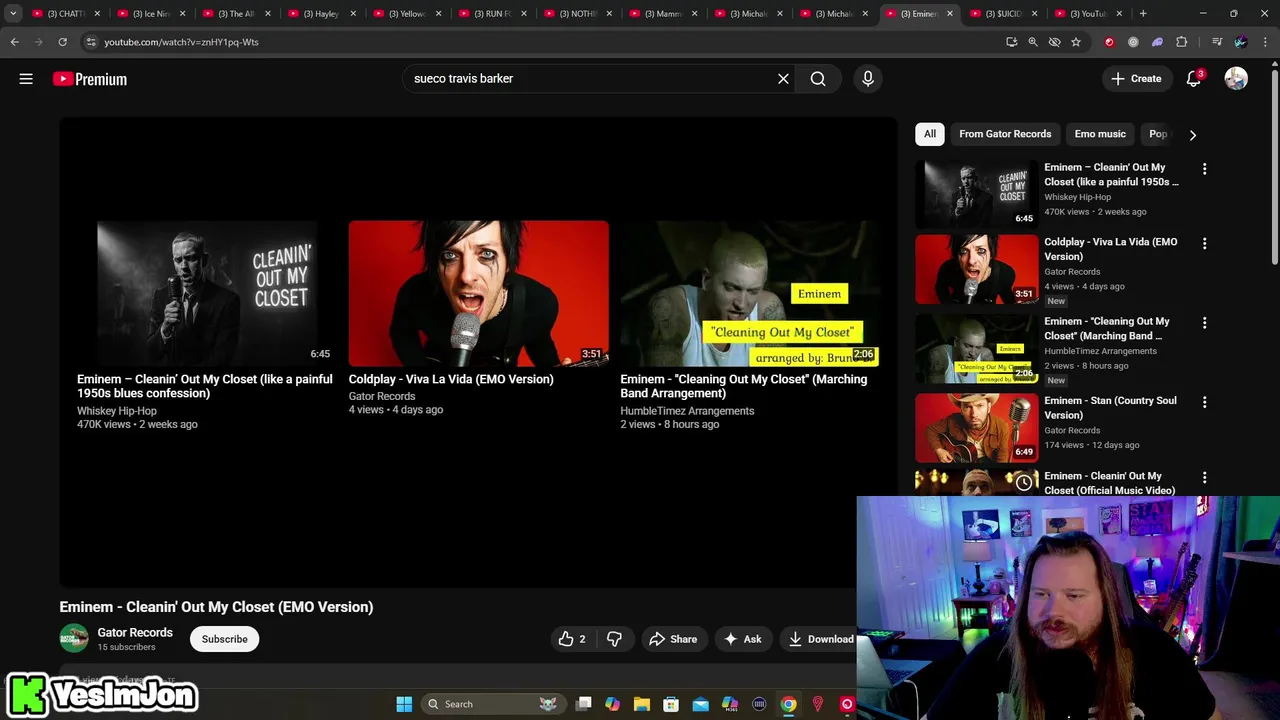Open options for Marching Band sidebar video
Image resolution: width=1280 pixels, height=720 pixels.
(1204, 323)
